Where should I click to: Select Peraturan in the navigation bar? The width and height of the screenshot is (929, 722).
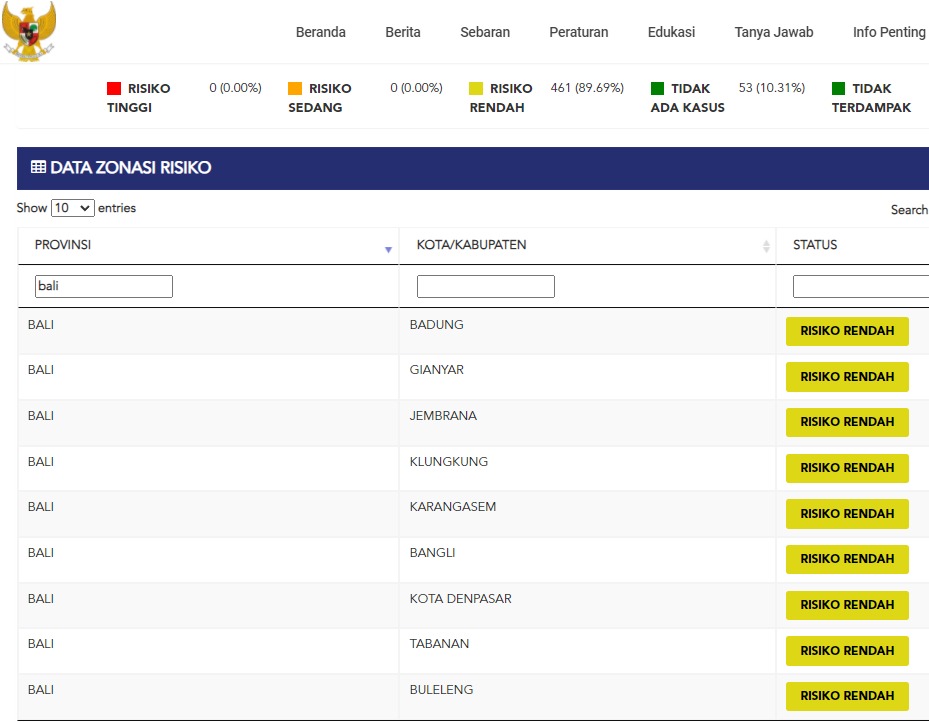click(x=579, y=32)
